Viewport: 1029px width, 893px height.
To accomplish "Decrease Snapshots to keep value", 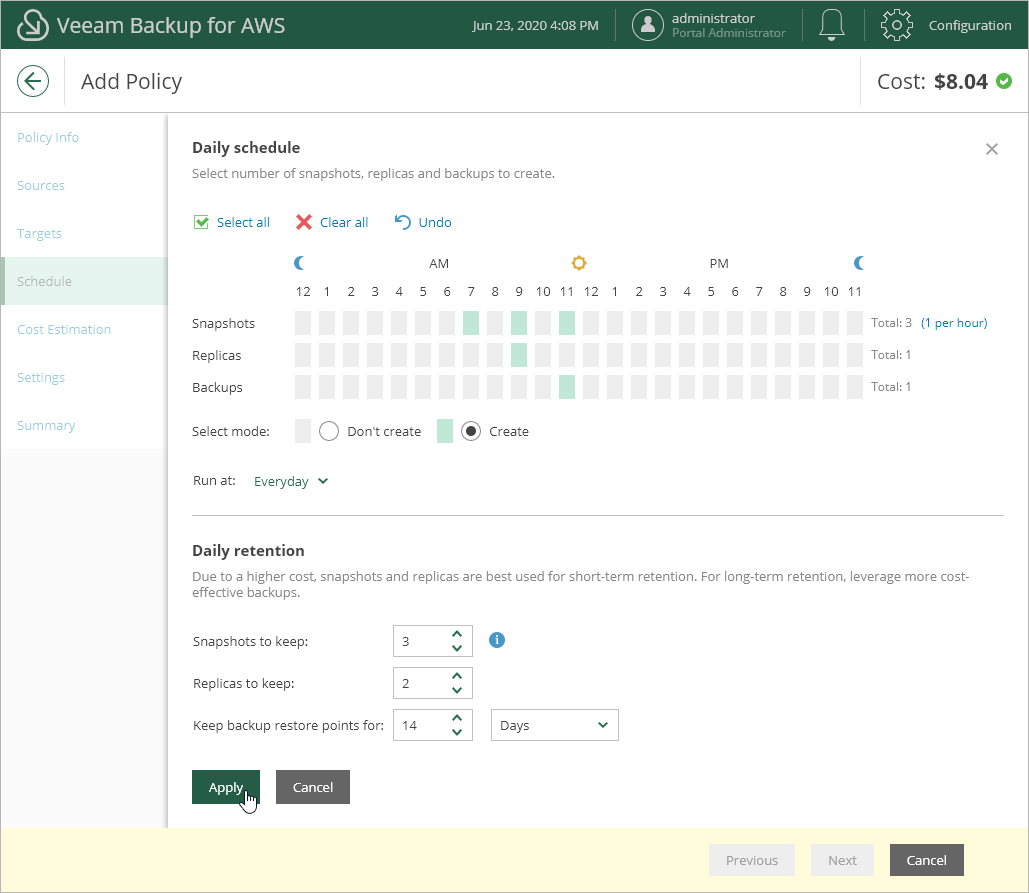I will tap(457, 648).
